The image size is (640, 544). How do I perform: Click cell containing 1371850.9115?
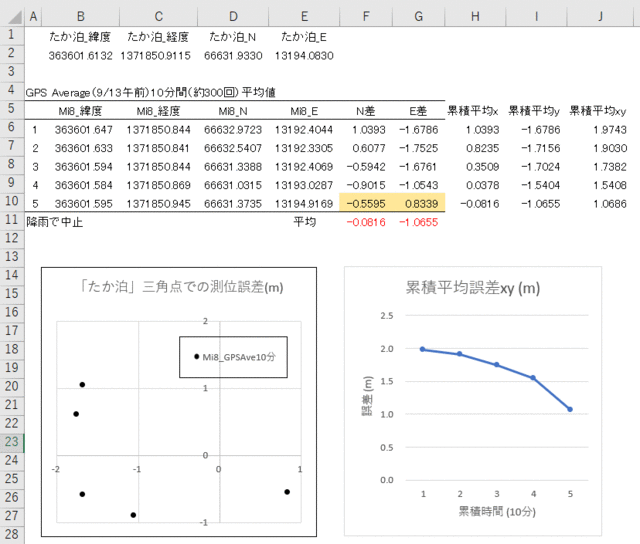[x=158, y=55]
